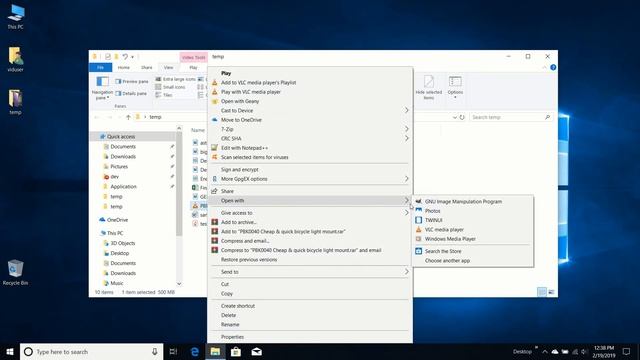Select Small icons layout
The height and width of the screenshot is (360, 640).
[x=171, y=87]
